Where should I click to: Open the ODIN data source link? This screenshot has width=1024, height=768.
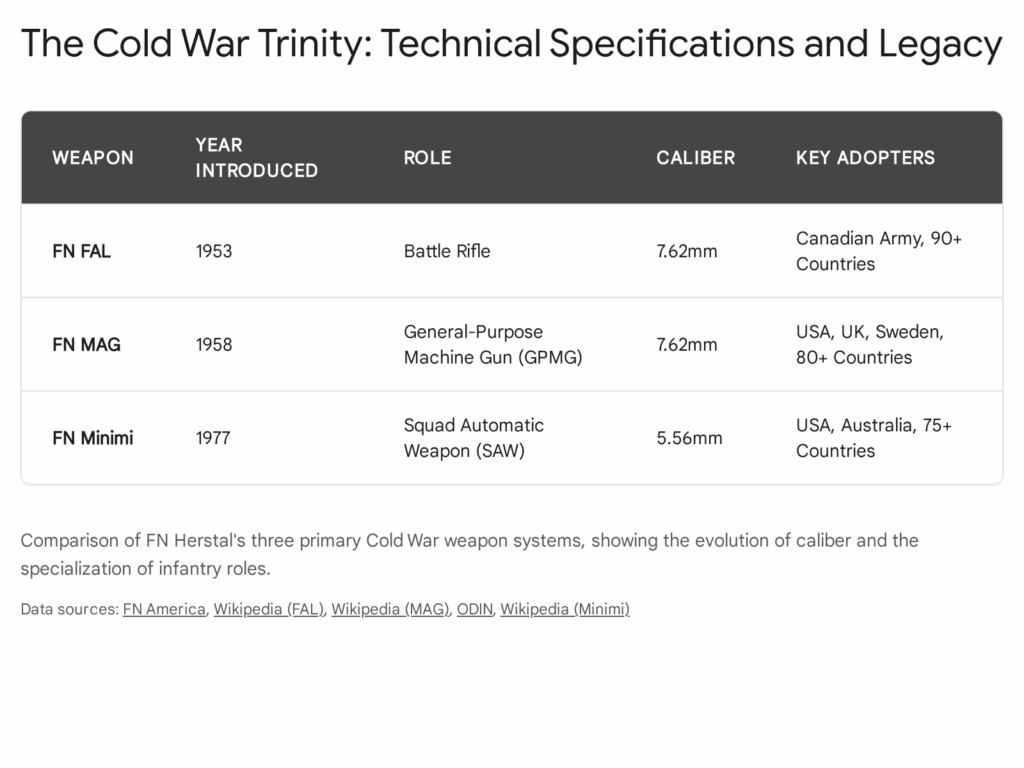click(475, 609)
